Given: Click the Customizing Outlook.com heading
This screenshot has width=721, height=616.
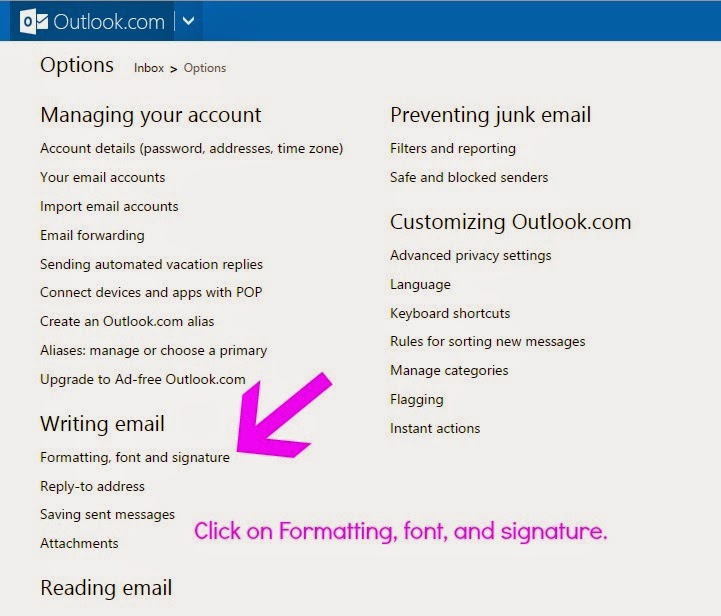Looking at the screenshot, I should tap(510, 222).
